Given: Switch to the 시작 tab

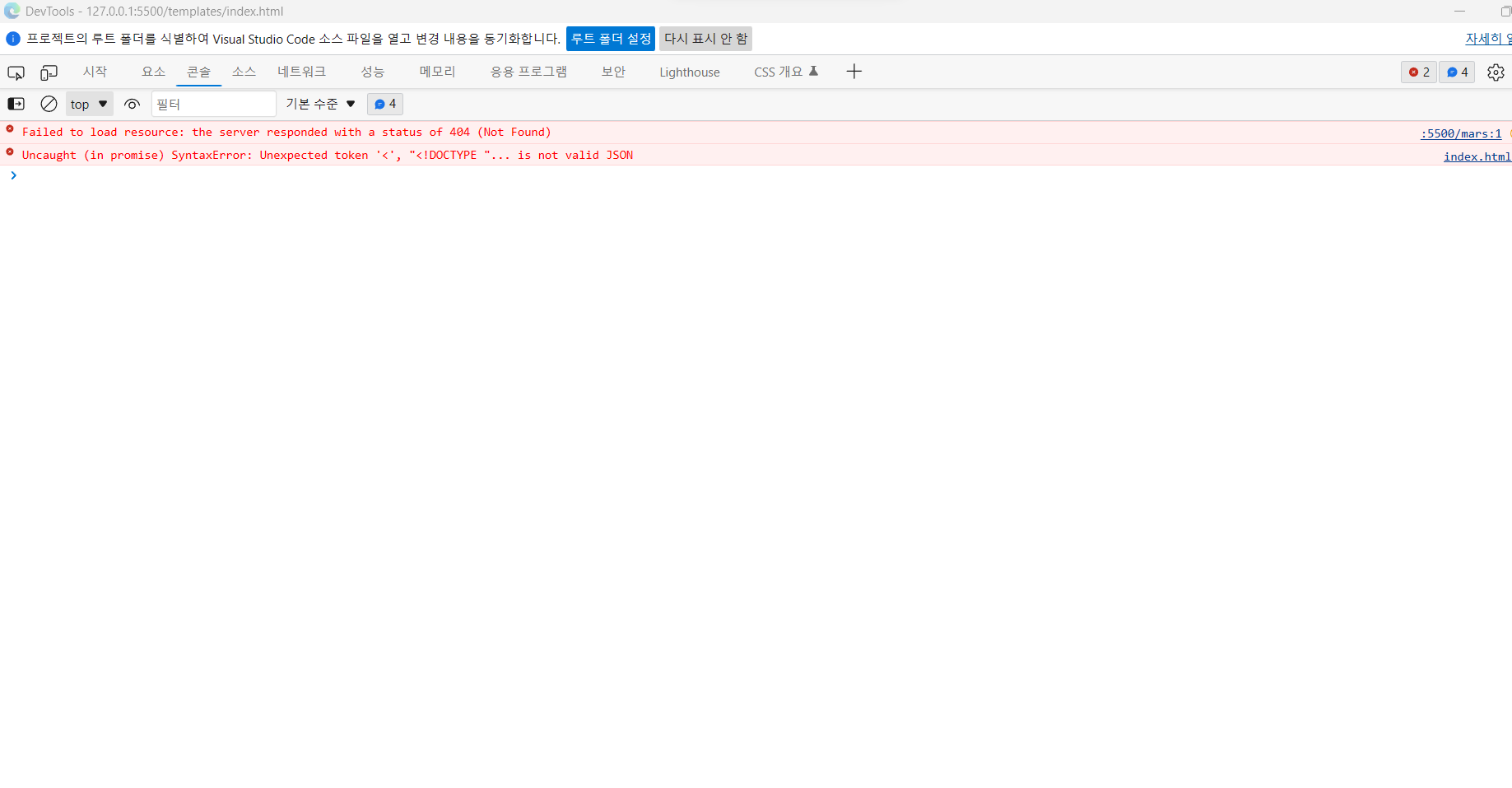Looking at the screenshot, I should [95, 72].
